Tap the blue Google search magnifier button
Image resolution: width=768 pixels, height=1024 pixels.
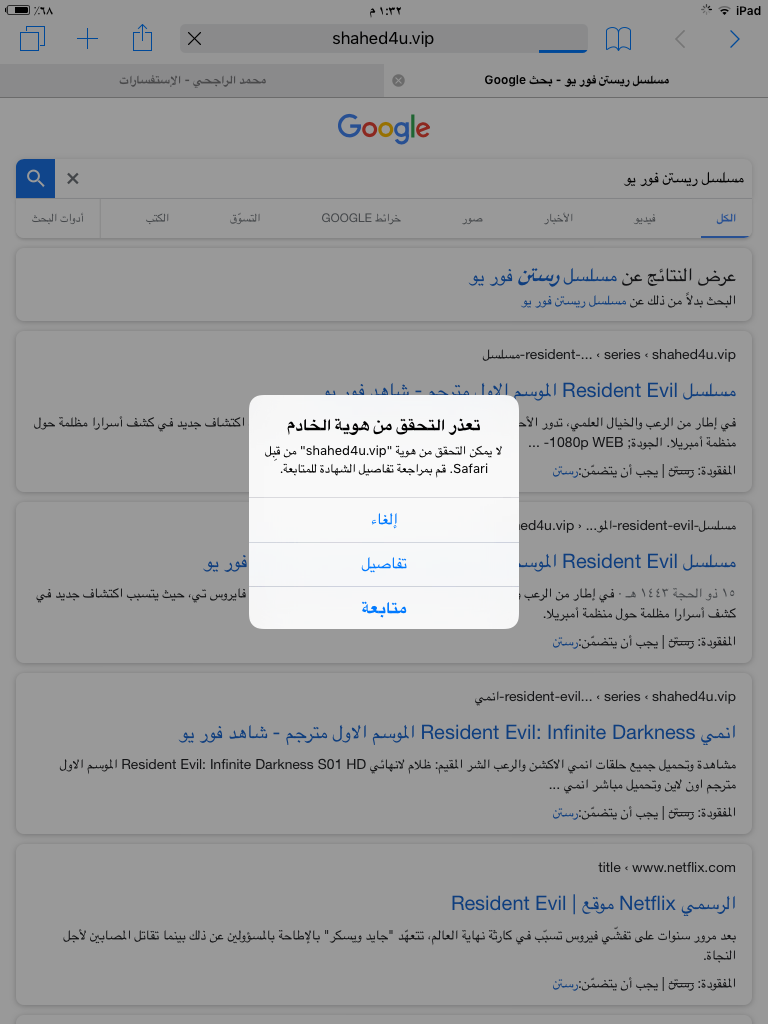coord(36,178)
